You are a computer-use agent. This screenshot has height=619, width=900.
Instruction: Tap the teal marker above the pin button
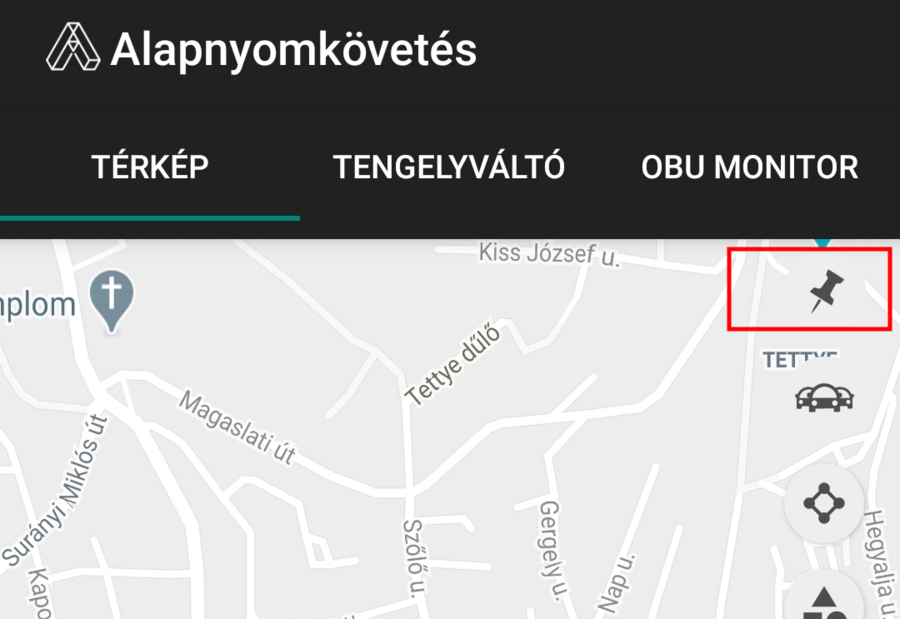824,244
